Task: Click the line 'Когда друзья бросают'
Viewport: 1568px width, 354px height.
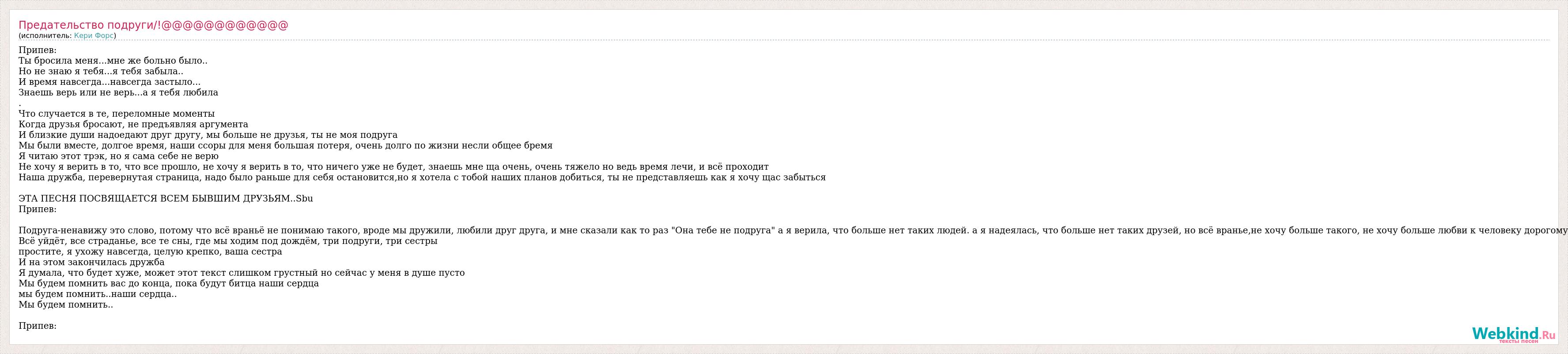Action: 133,124
